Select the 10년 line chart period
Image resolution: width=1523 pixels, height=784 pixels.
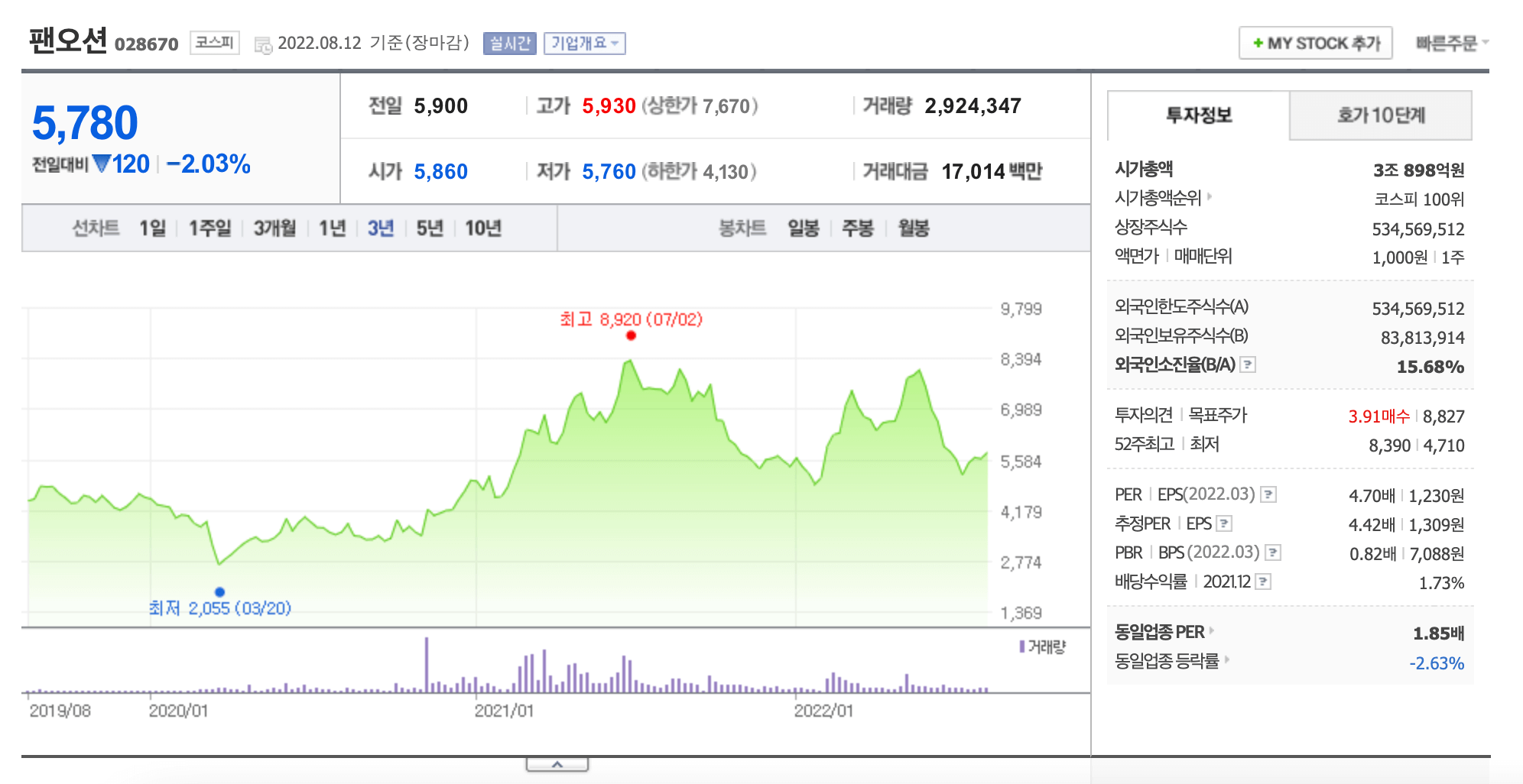click(x=483, y=228)
